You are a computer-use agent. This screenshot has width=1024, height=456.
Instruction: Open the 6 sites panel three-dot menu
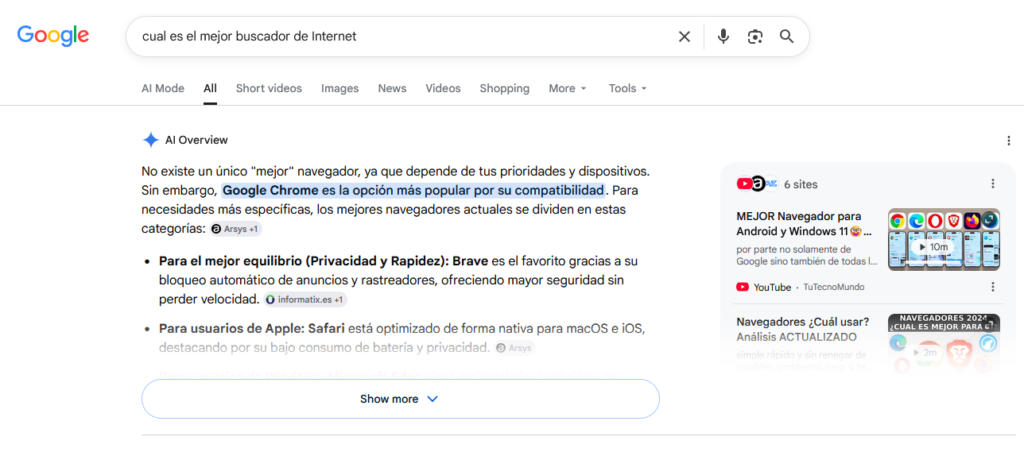pyautogui.click(x=993, y=184)
